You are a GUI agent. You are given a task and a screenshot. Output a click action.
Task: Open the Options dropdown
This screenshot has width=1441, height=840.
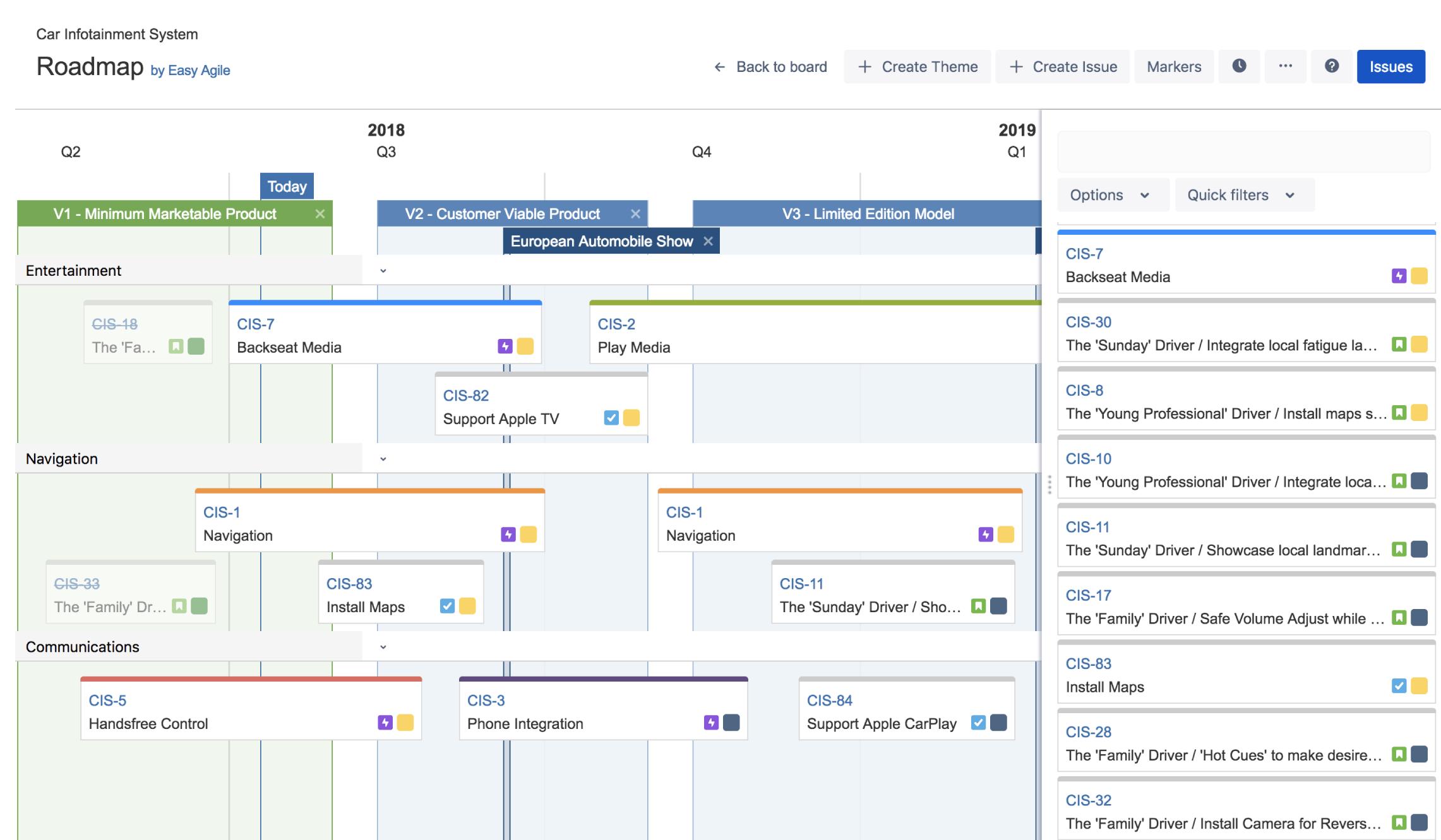click(x=1113, y=194)
